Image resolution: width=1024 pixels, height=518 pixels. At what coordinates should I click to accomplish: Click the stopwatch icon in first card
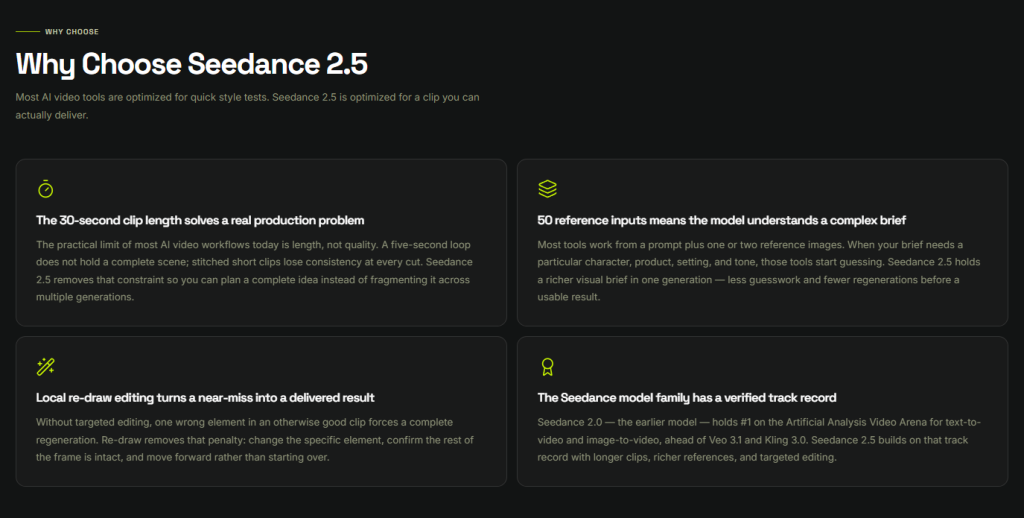[x=45, y=189]
